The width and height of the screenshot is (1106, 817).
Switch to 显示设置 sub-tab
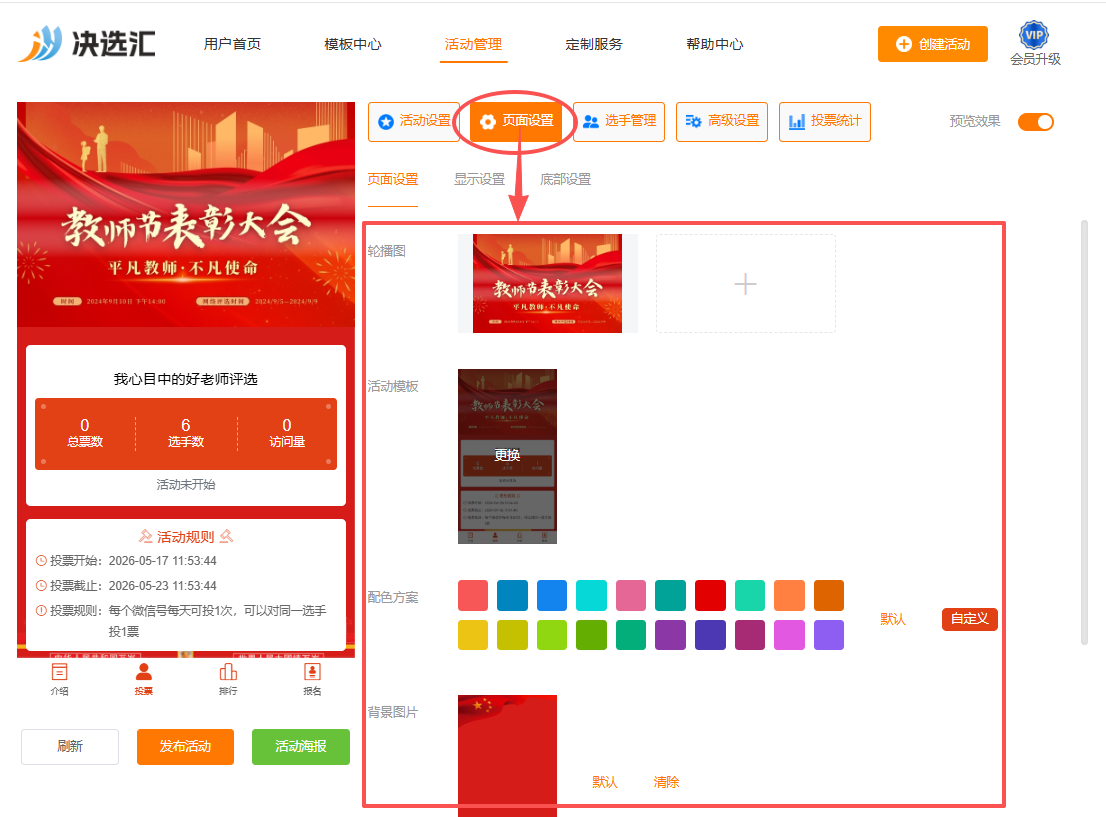pos(480,179)
